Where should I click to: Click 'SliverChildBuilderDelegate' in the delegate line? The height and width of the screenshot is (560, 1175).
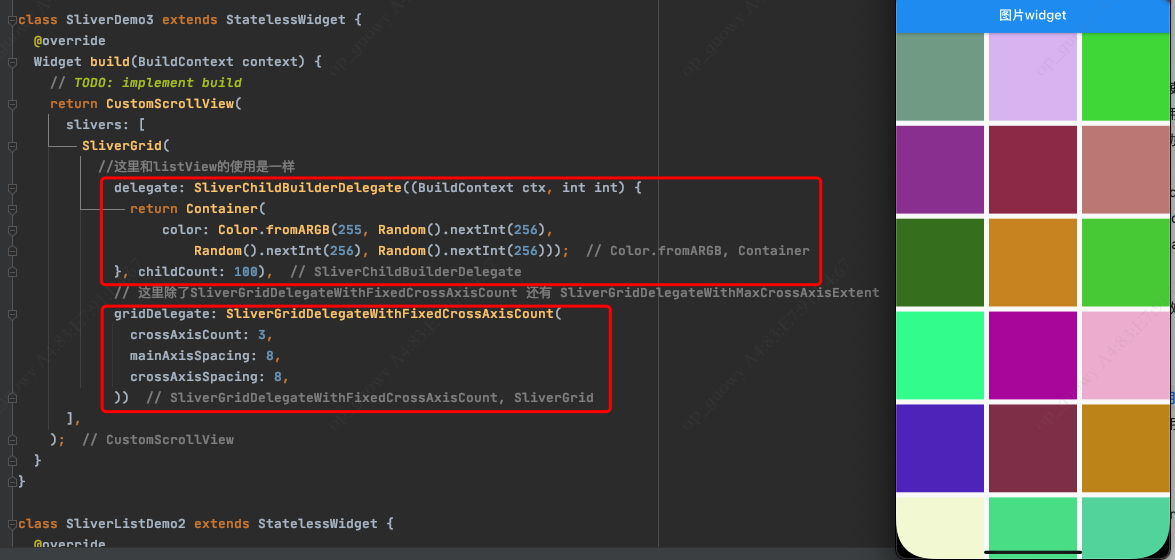click(x=297, y=187)
